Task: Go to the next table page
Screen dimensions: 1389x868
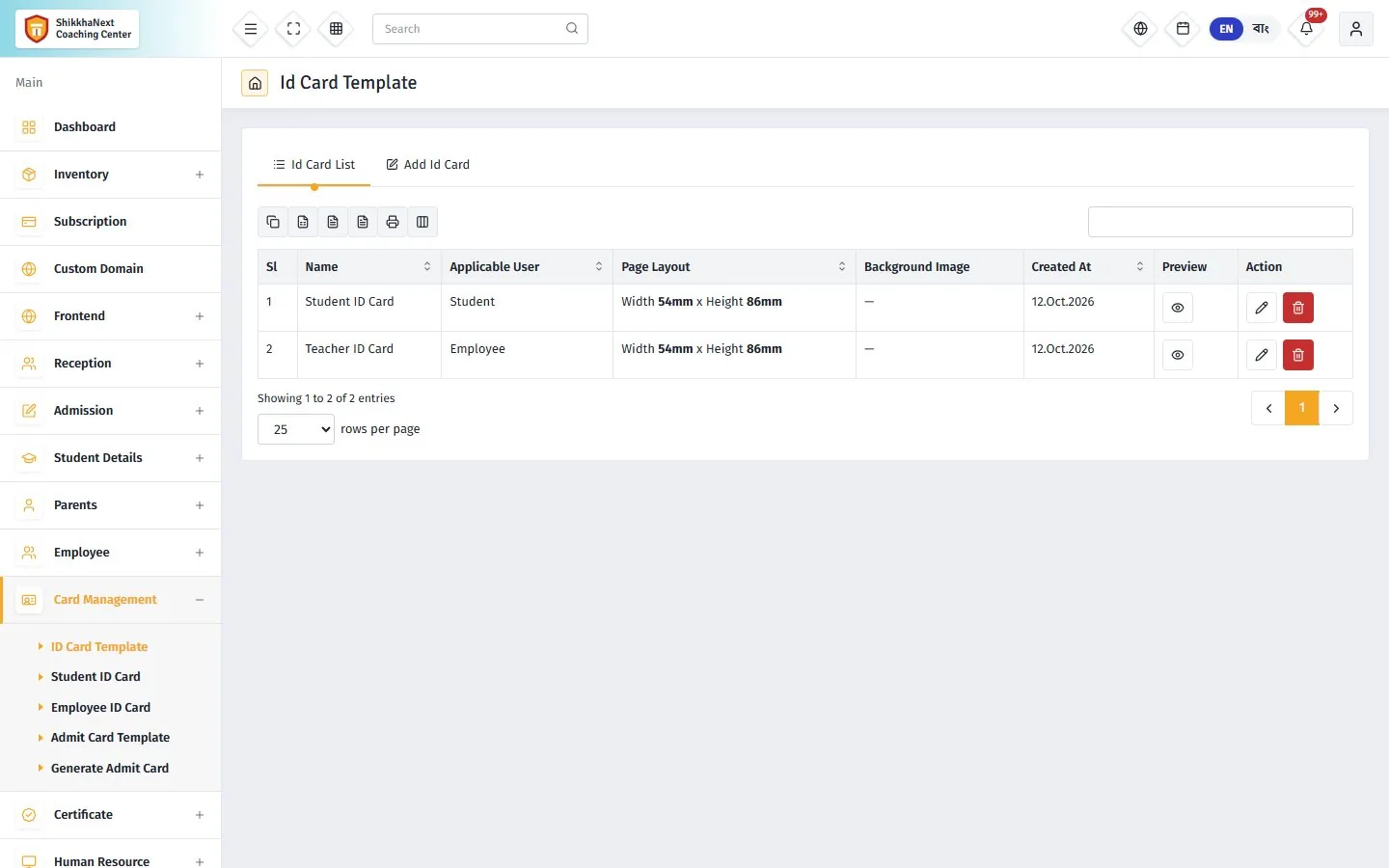Action: tap(1336, 408)
